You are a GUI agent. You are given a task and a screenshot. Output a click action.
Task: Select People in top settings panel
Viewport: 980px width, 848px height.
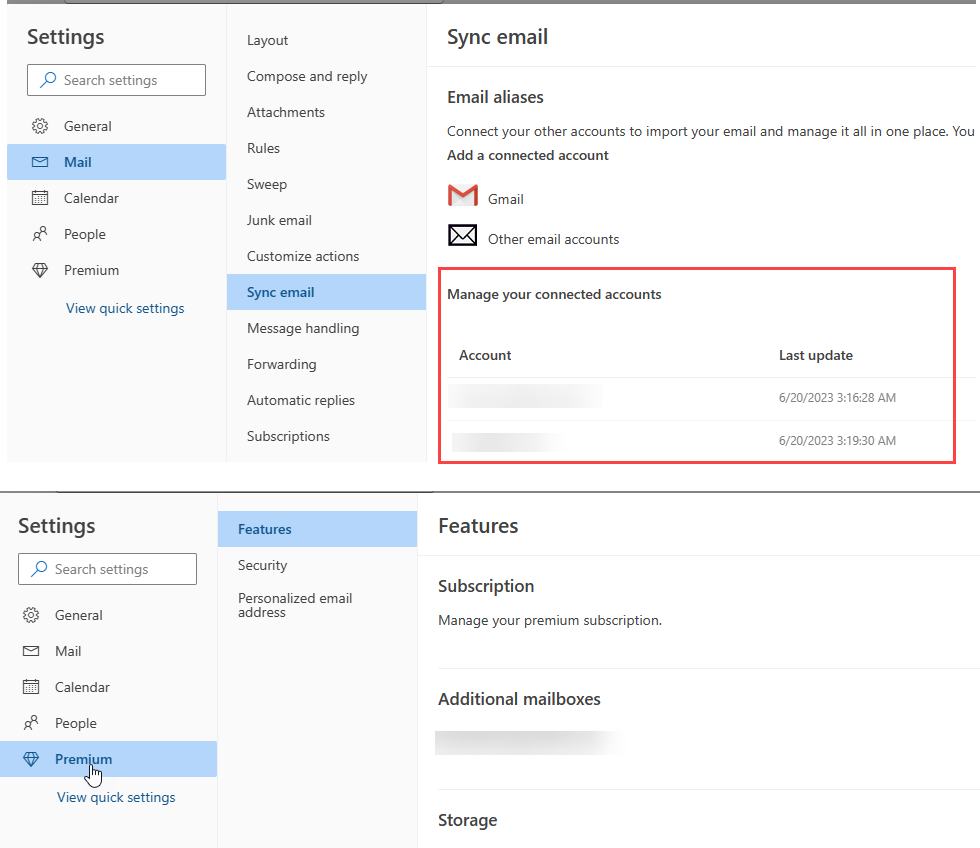coord(84,234)
